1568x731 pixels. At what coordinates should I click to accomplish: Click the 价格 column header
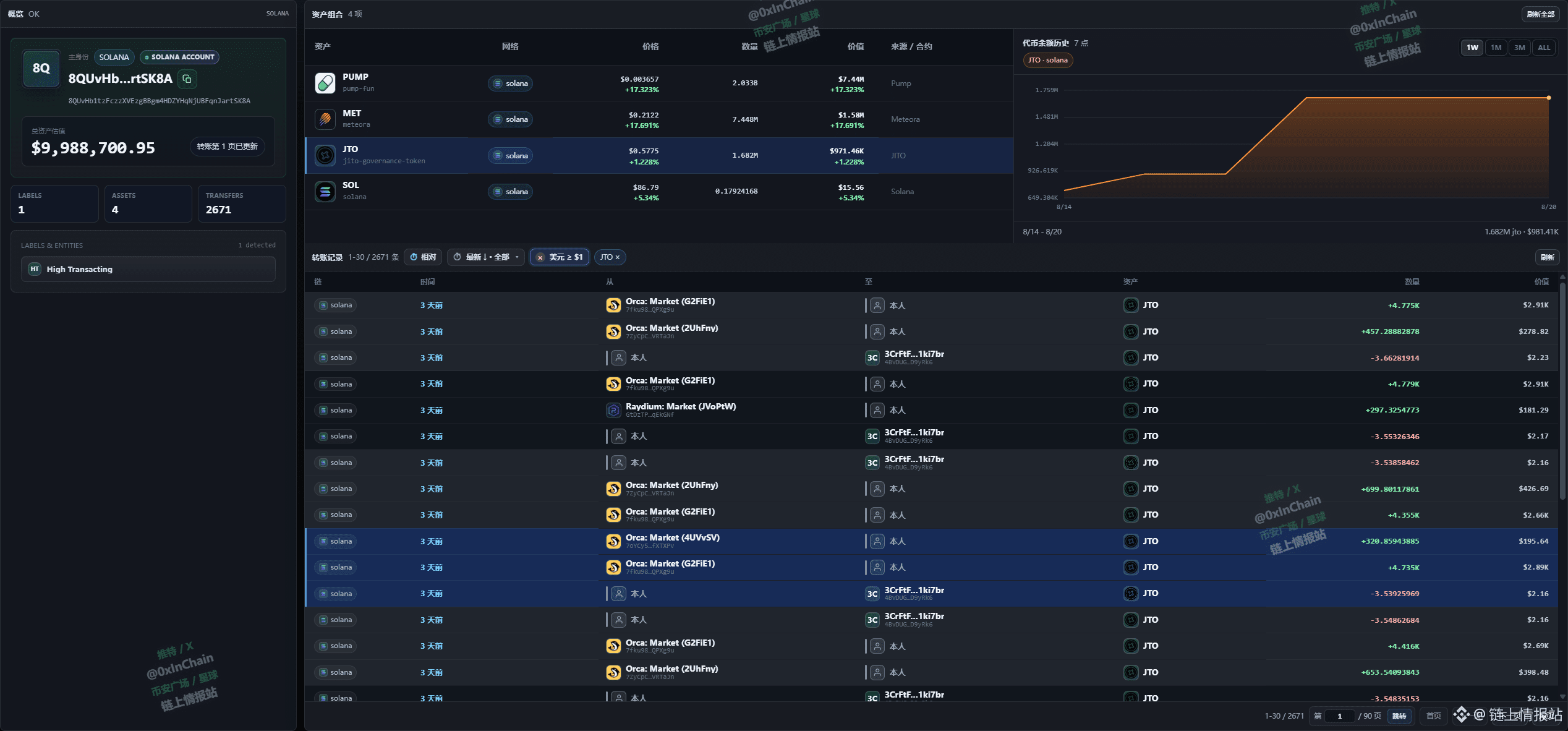(x=650, y=46)
